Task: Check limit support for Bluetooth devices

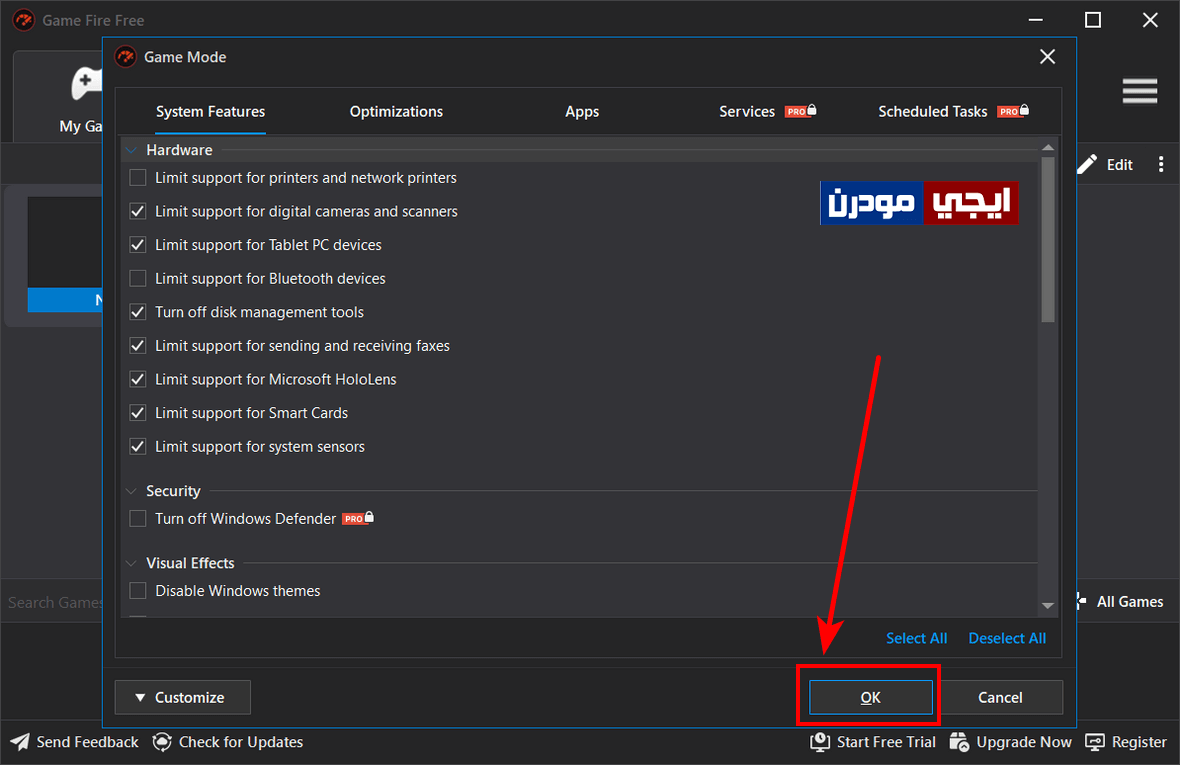Action: pos(138,278)
